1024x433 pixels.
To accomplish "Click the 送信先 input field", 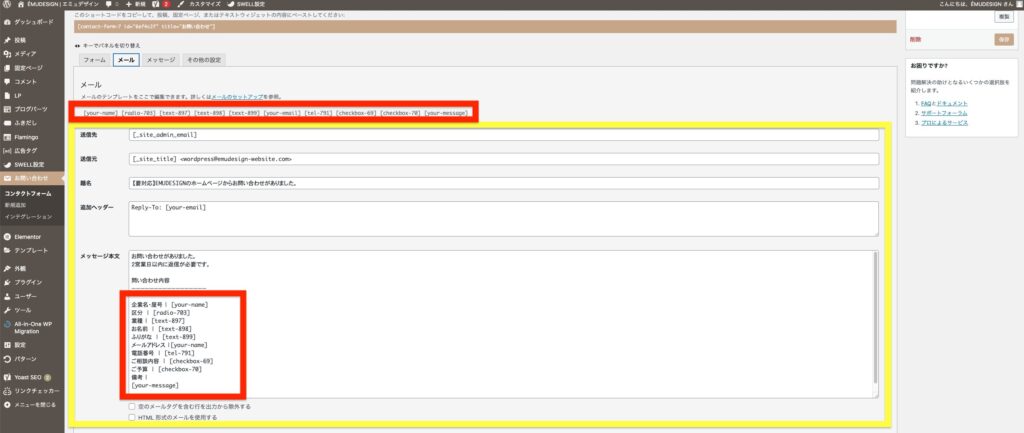I will click(x=503, y=134).
